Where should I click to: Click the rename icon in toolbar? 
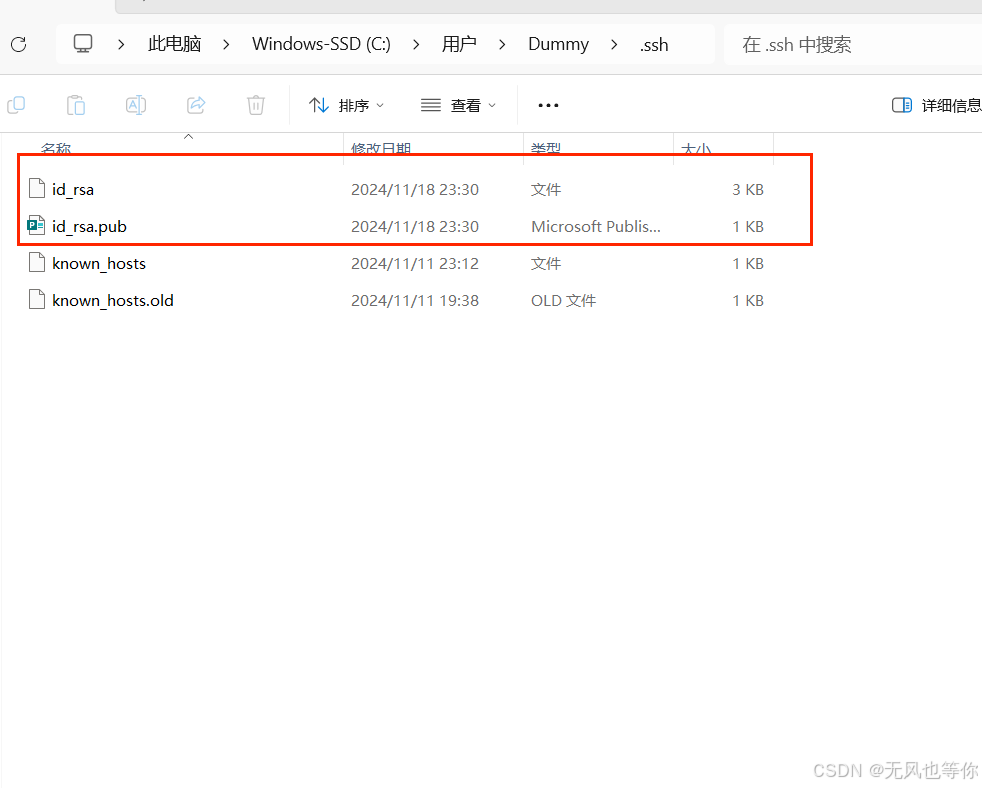coord(136,105)
